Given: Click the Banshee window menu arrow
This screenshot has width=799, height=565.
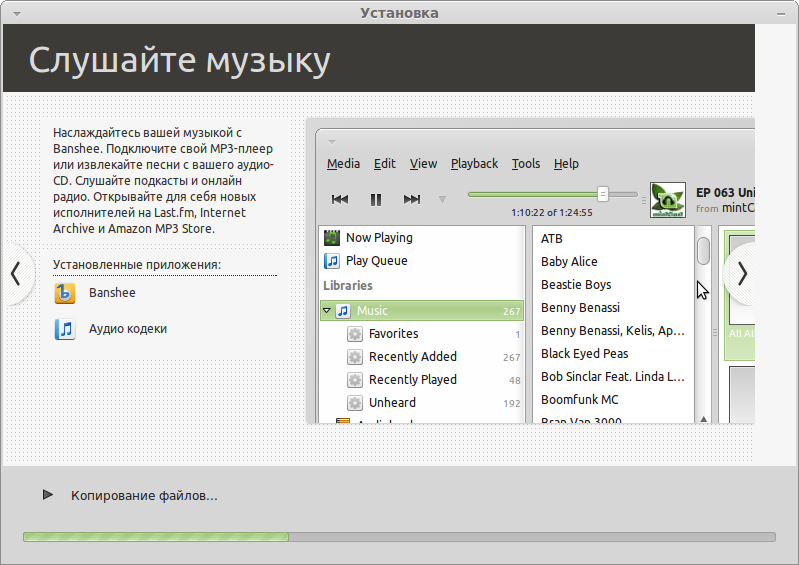Looking at the screenshot, I should [332, 142].
